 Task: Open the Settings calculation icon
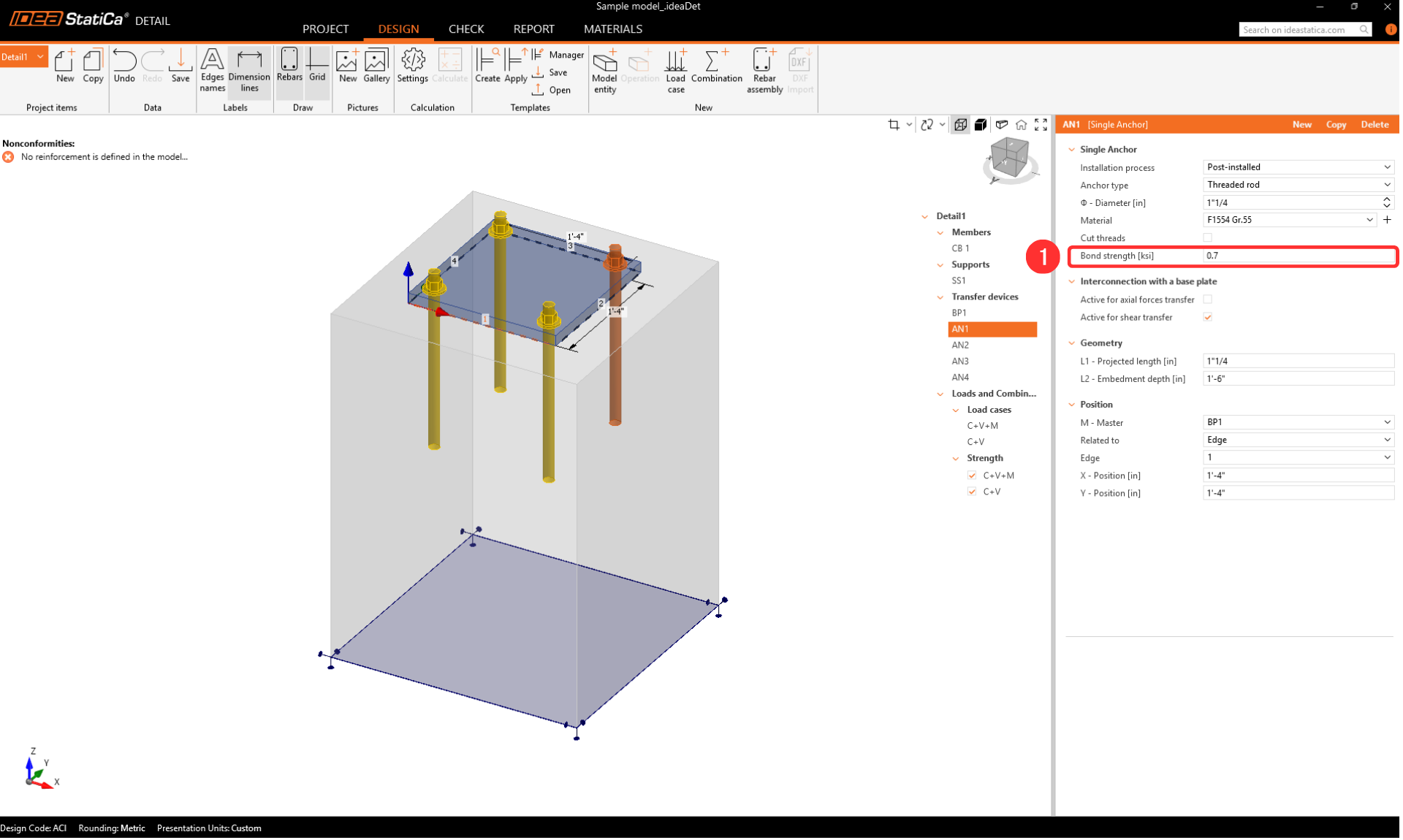pos(412,66)
